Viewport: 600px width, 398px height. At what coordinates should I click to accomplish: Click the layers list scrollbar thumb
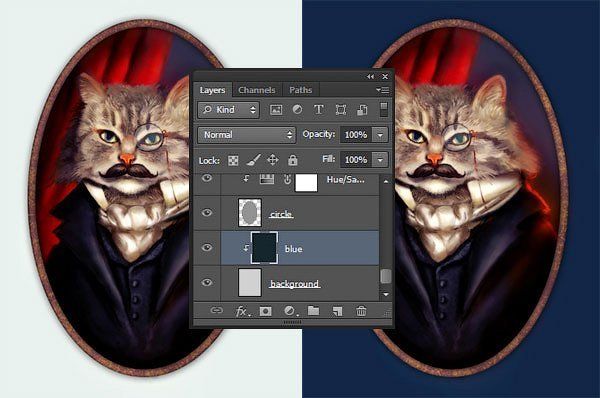pyautogui.click(x=386, y=276)
